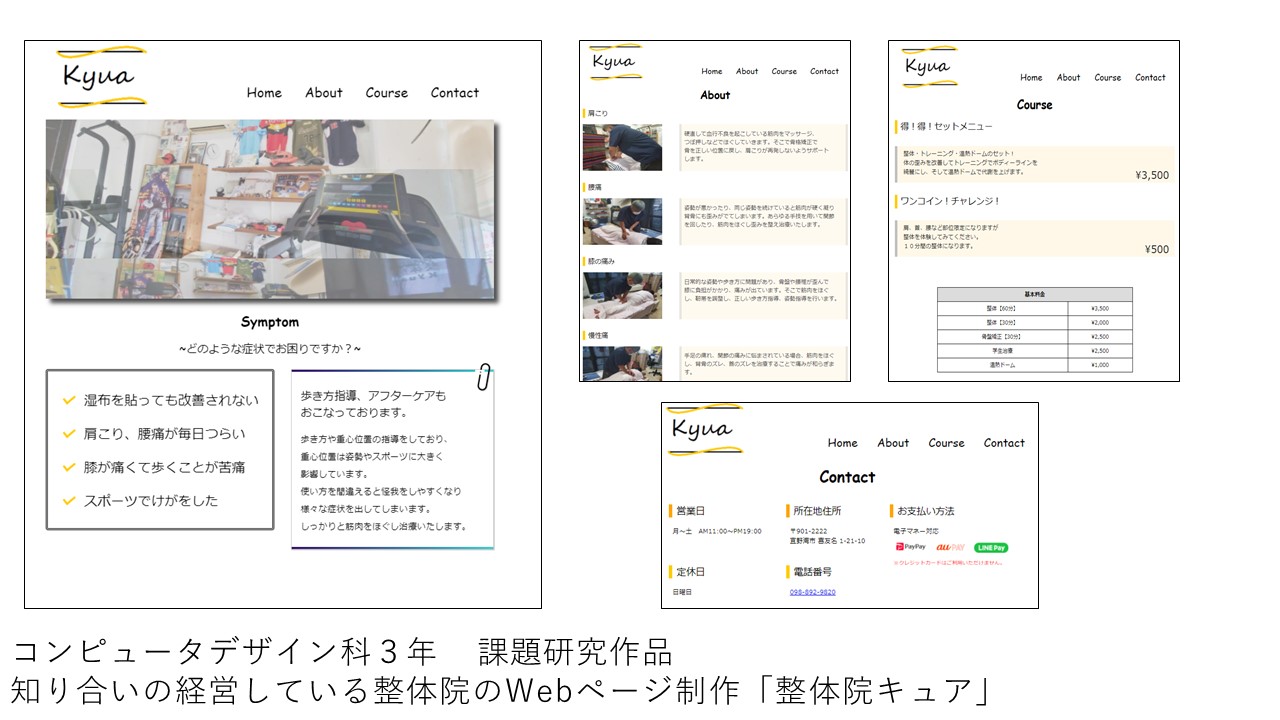Click checkmark beside 膝が痛くて歩くことが苦痛
The height and width of the screenshot is (720, 1280).
tap(69, 467)
